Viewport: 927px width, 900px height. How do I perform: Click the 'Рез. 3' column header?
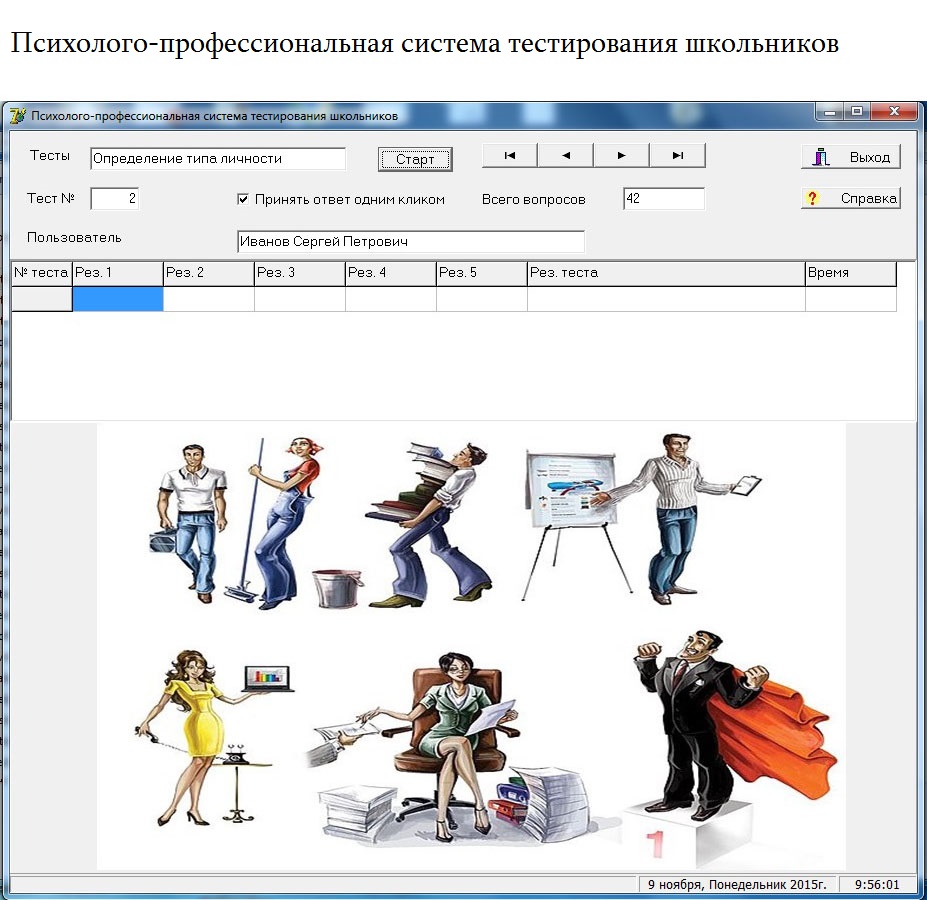click(x=300, y=273)
